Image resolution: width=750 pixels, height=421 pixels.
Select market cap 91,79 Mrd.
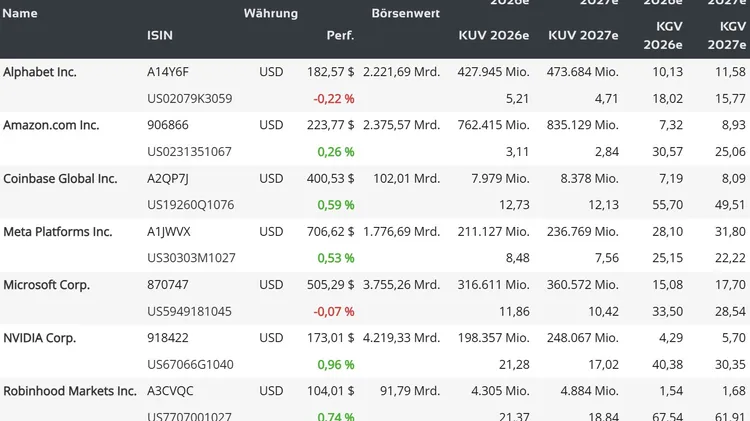[x=410, y=391]
